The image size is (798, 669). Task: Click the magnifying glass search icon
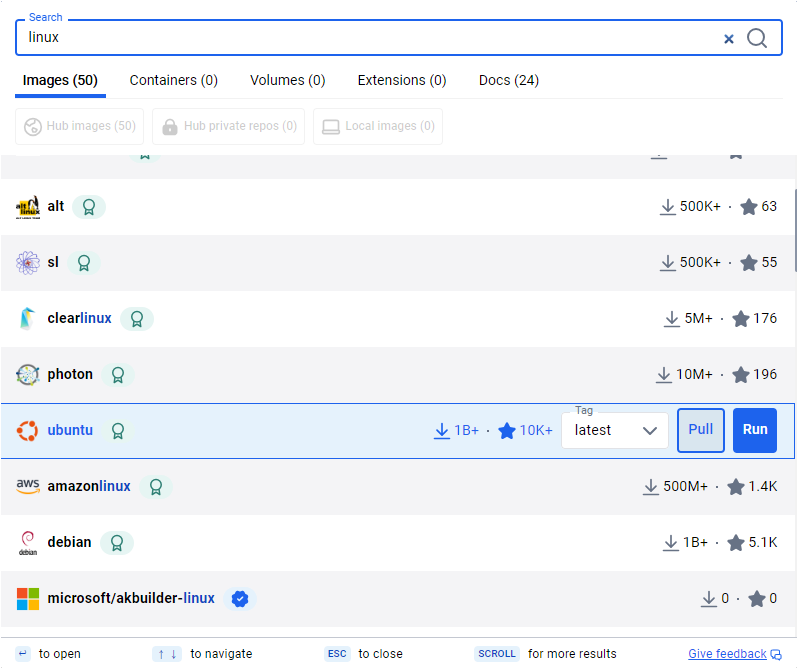pos(757,38)
